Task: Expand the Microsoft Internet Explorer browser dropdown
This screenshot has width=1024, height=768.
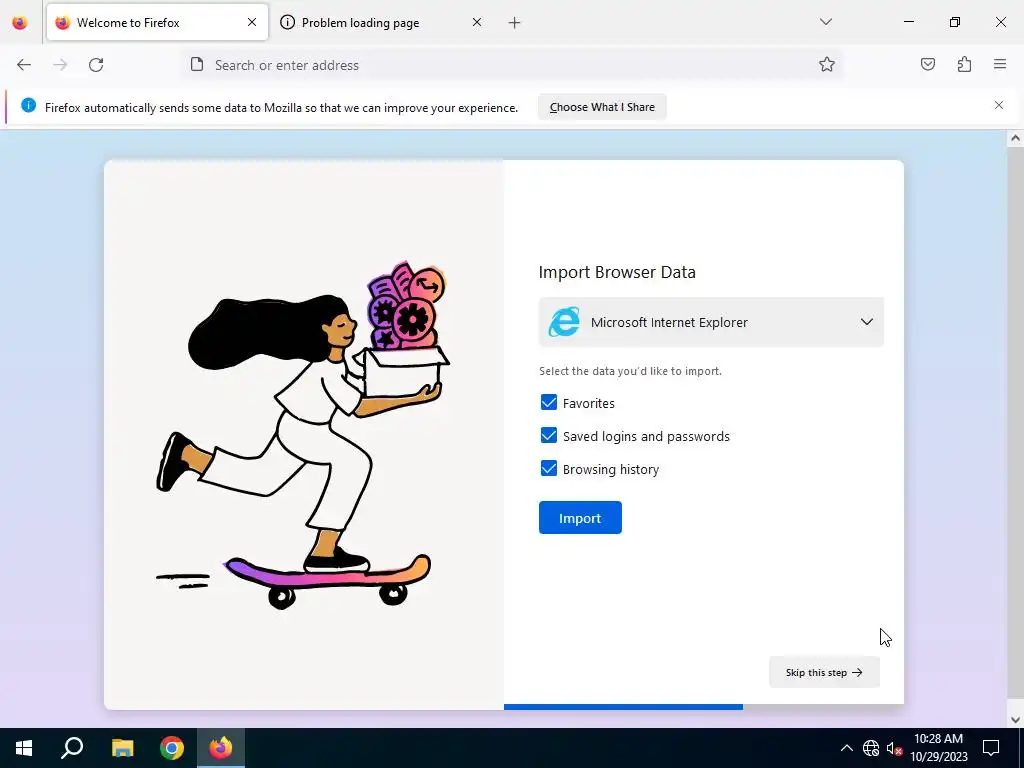Action: pos(711,322)
